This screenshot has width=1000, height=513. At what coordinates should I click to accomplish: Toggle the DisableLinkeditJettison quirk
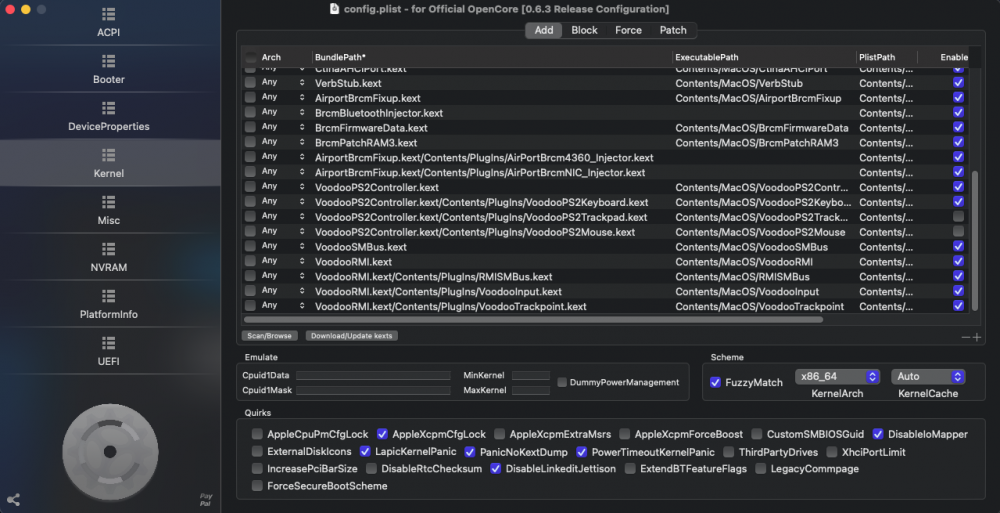pyautogui.click(x=496, y=468)
